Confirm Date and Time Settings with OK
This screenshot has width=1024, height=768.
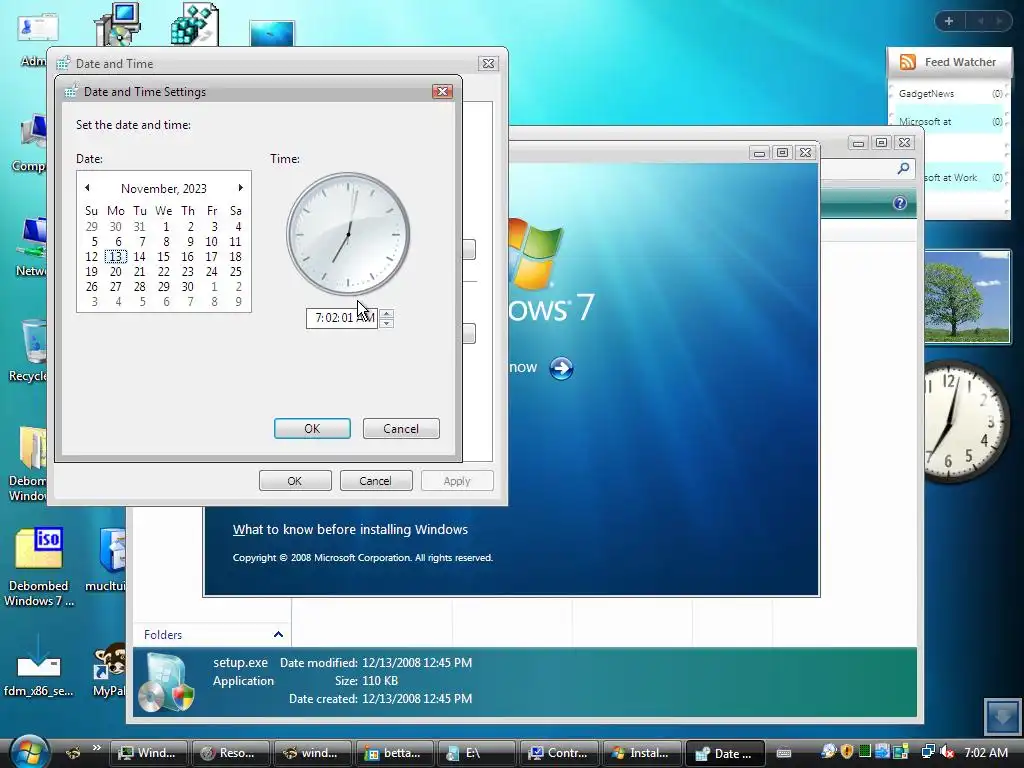[x=312, y=428]
